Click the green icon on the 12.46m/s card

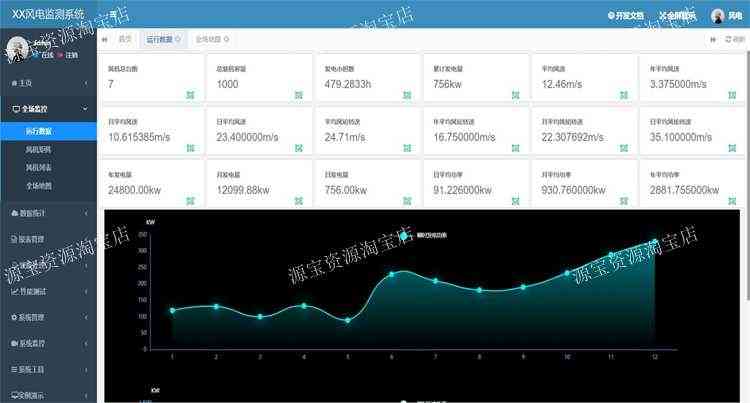pyautogui.click(x=624, y=95)
